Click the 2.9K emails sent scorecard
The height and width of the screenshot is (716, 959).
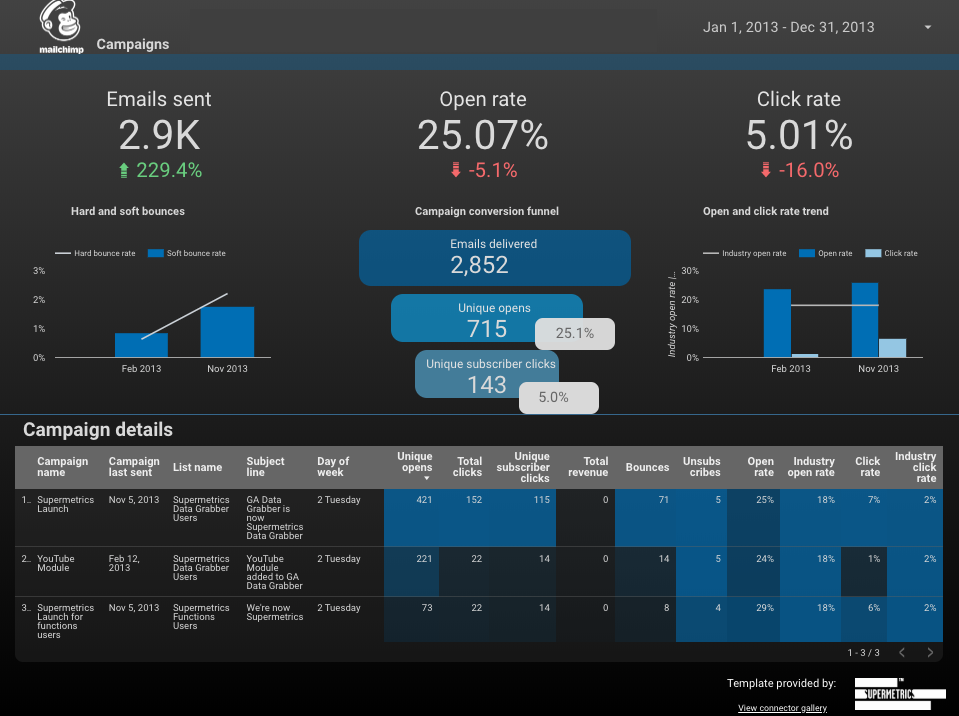point(159,135)
